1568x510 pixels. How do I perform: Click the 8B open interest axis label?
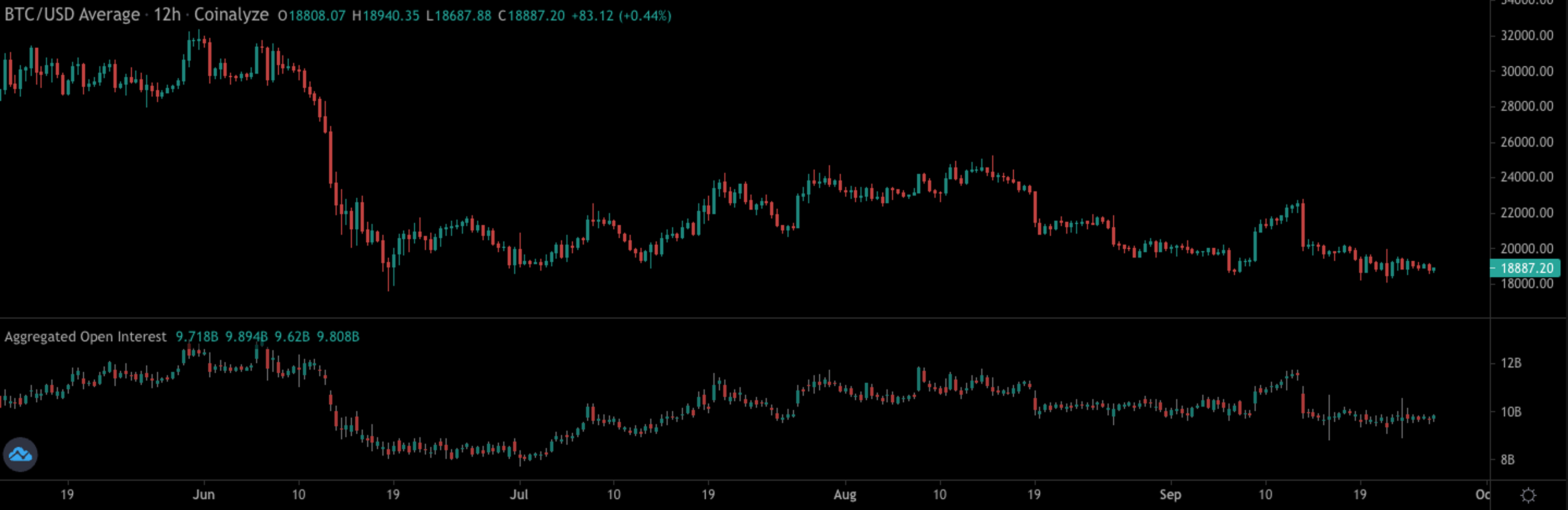coord(1507,459)
